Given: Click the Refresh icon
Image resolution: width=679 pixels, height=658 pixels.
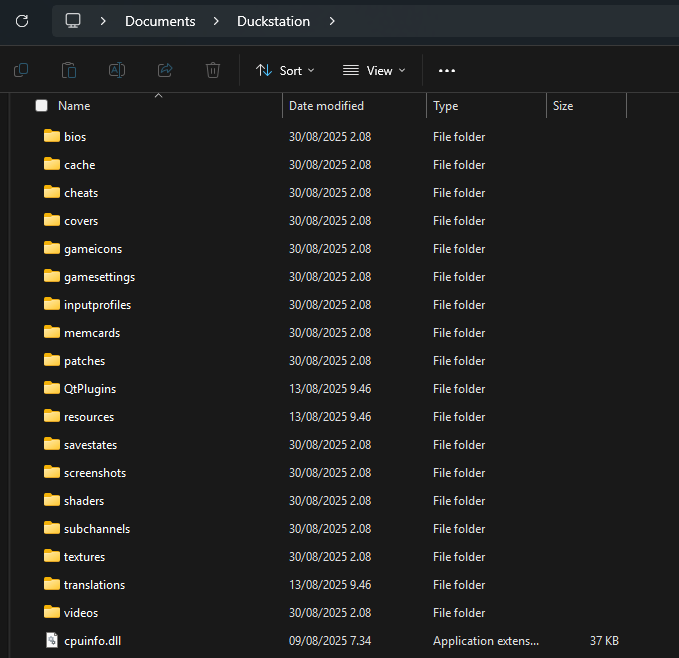Looking at the screenshot, I should 22,21.
